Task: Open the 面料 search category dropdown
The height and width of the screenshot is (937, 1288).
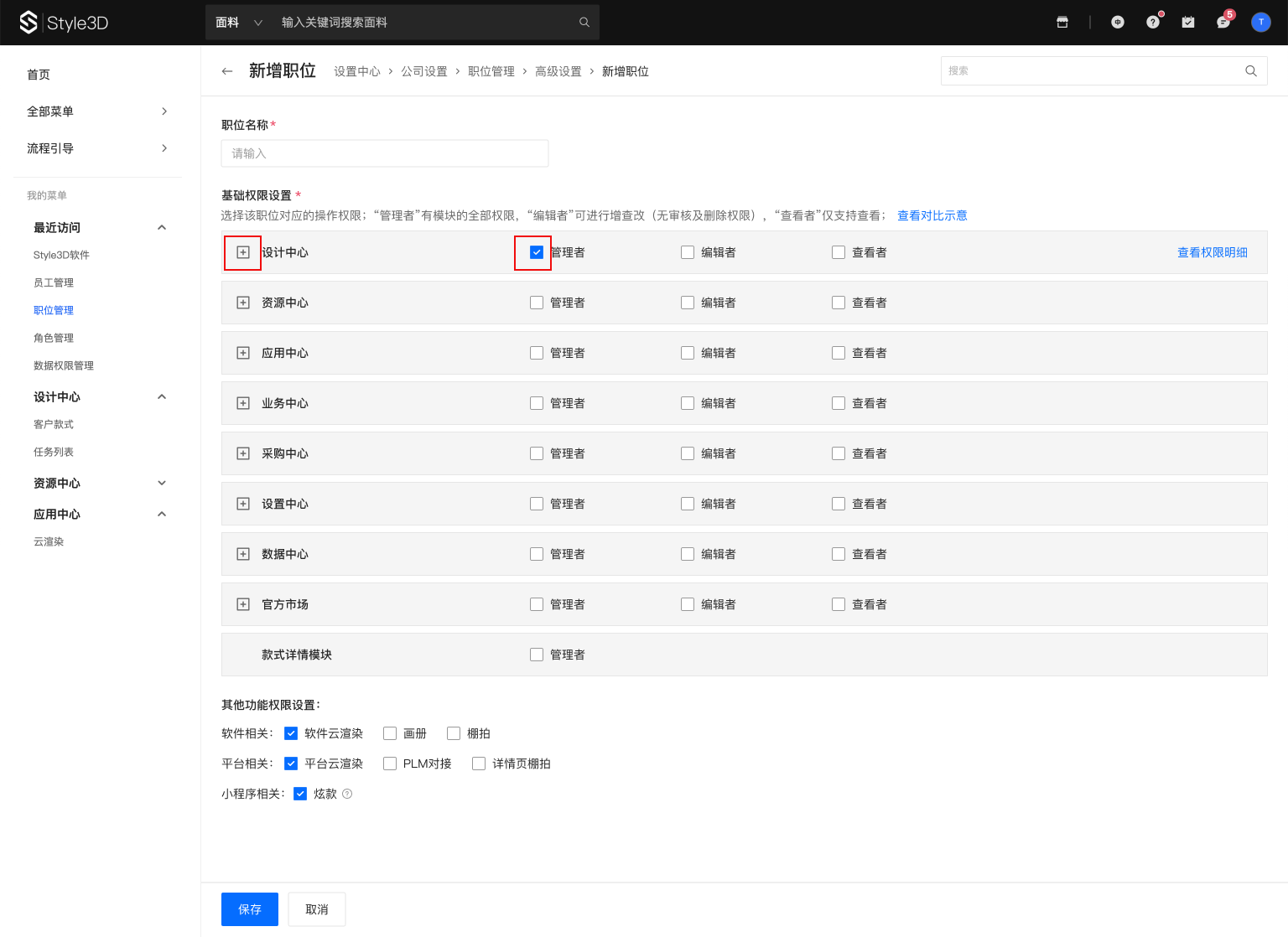Action: click(239, 23)
